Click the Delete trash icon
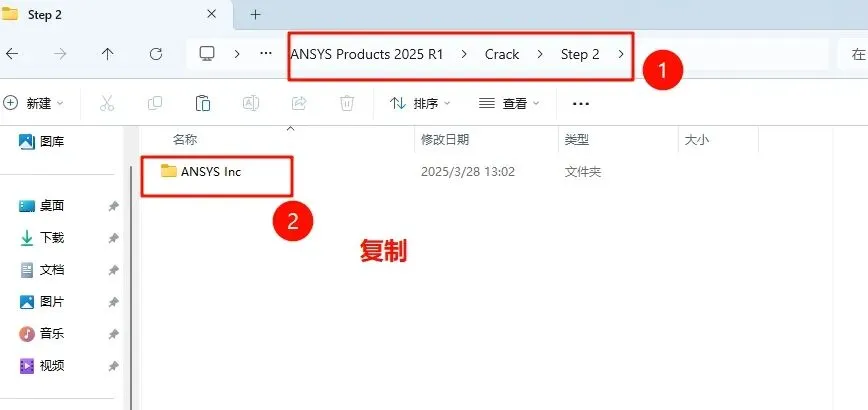 pyautogui.click(x=347, y=103)
